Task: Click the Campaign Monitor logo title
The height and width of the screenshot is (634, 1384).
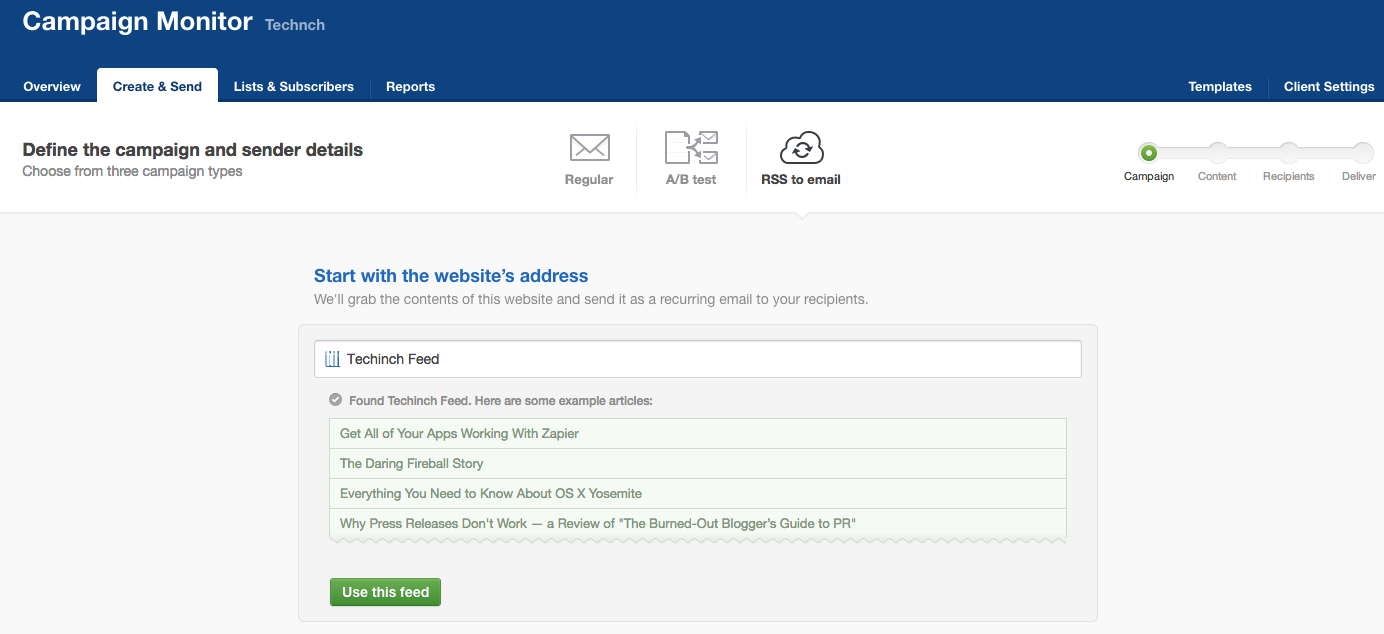Action: [137, 22]
